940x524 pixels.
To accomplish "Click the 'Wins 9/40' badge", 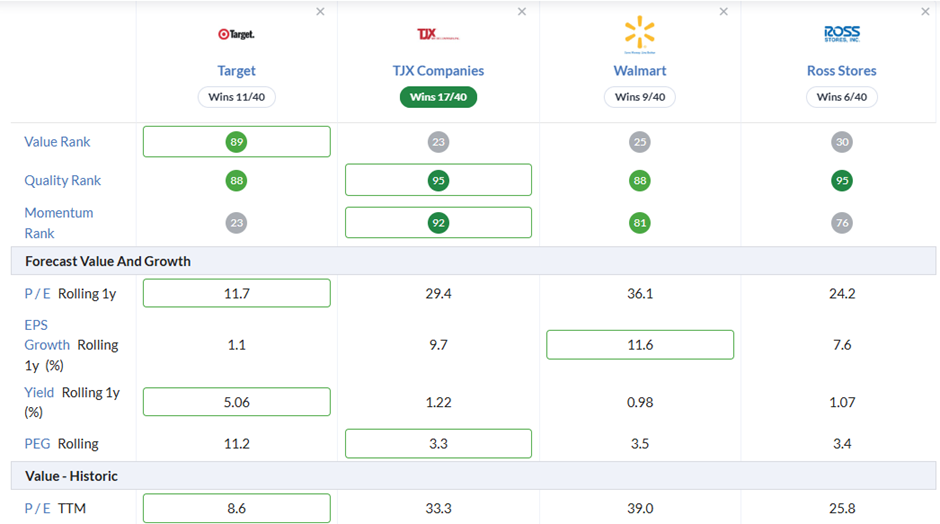I will tap(640, 97).
